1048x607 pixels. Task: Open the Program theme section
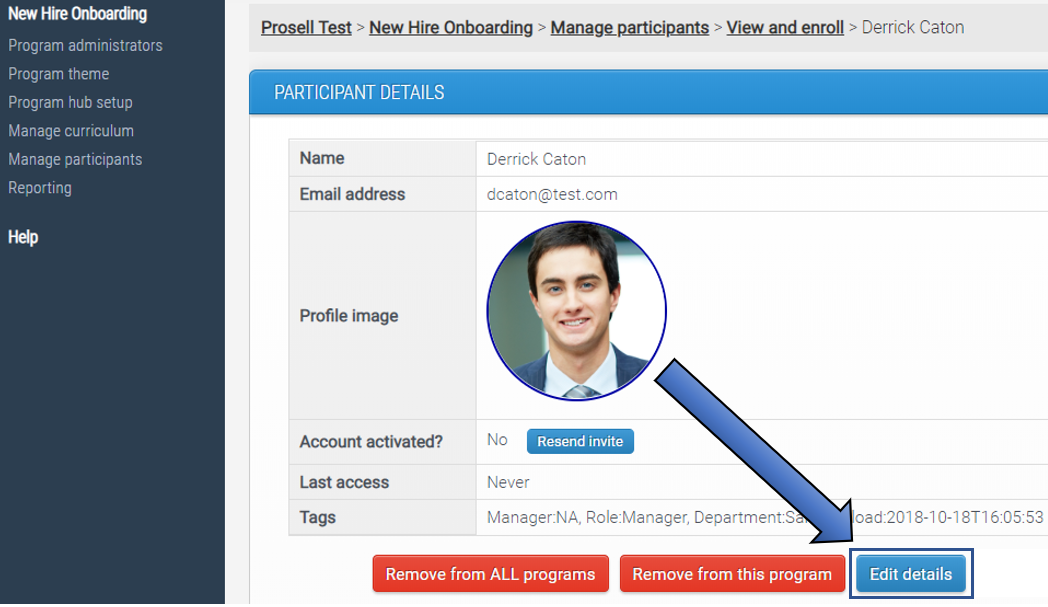(58, 73)
